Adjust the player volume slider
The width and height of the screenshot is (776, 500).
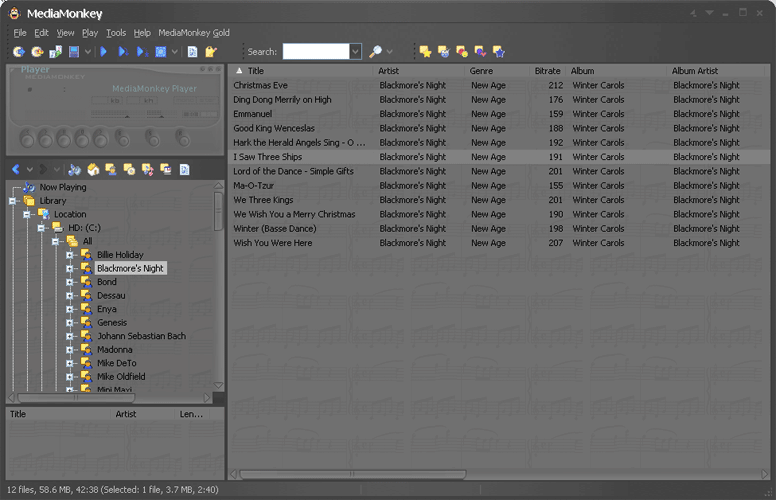(126, 115)
